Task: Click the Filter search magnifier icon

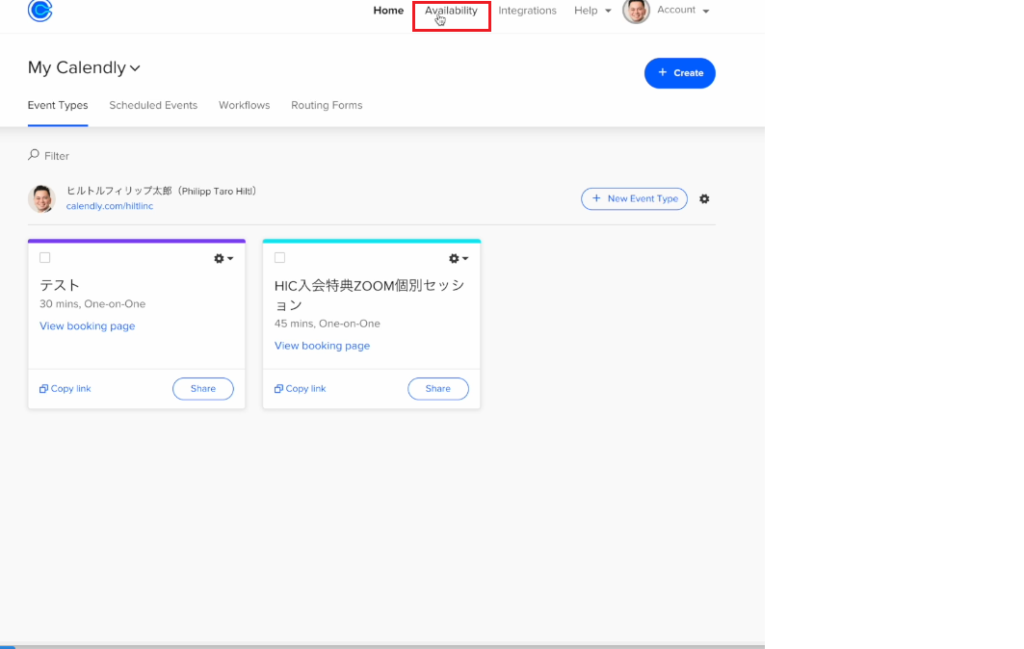Action: [33, 155]
